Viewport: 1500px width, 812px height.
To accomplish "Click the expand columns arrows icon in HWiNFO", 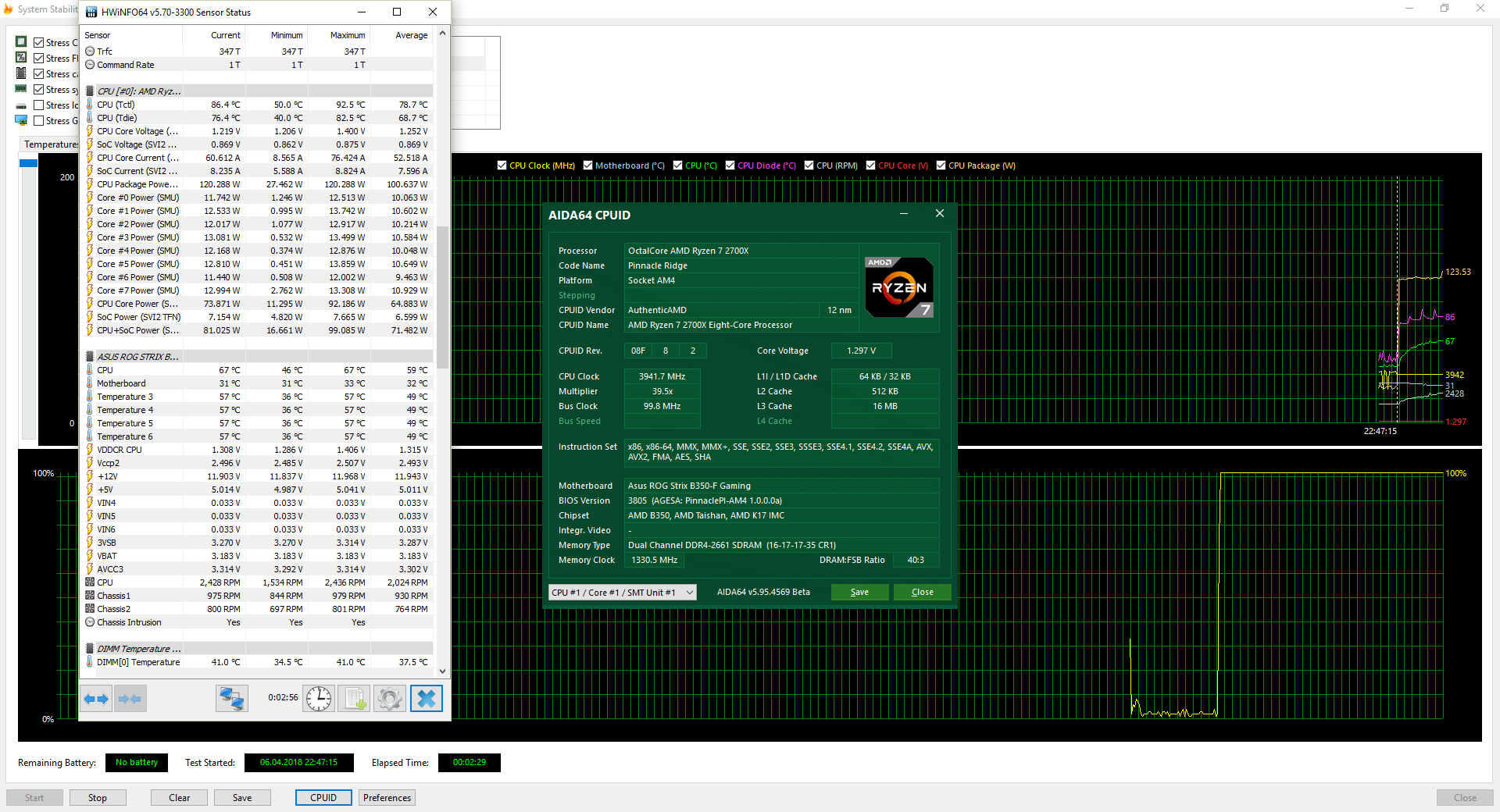I will [x=96, y=699].
